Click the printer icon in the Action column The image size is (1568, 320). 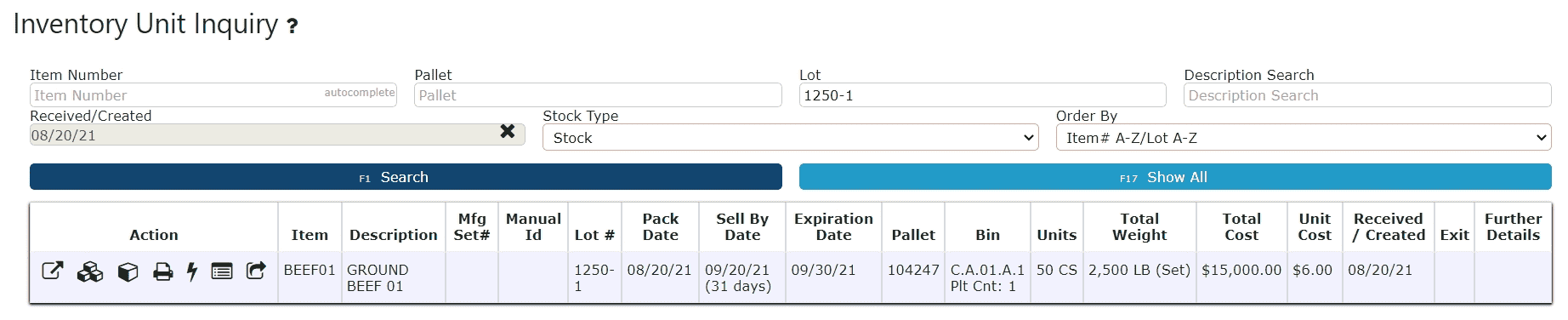pyautogui.click(x=163, y=271)
